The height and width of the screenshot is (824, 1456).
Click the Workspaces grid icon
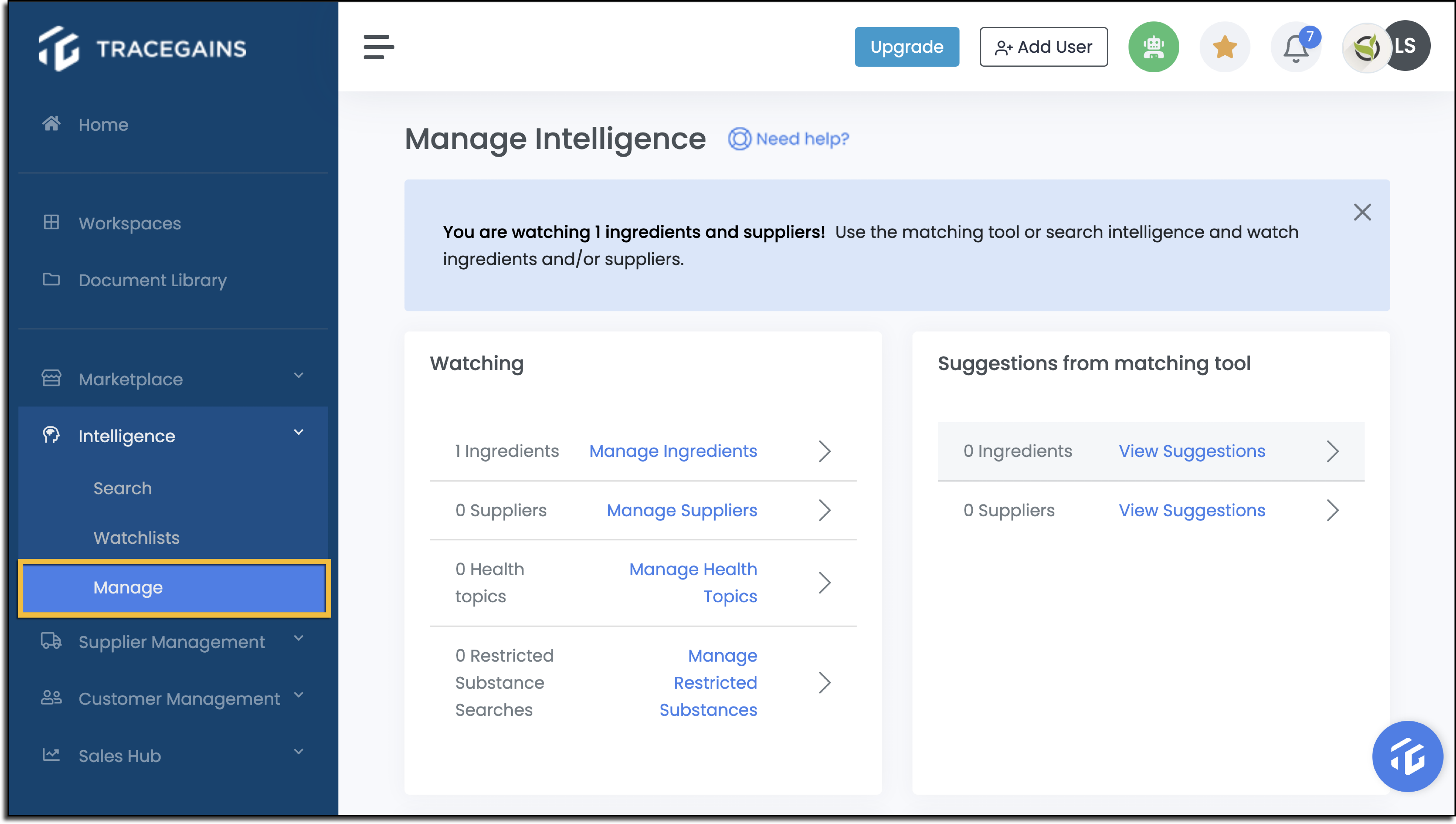(51, 222)
